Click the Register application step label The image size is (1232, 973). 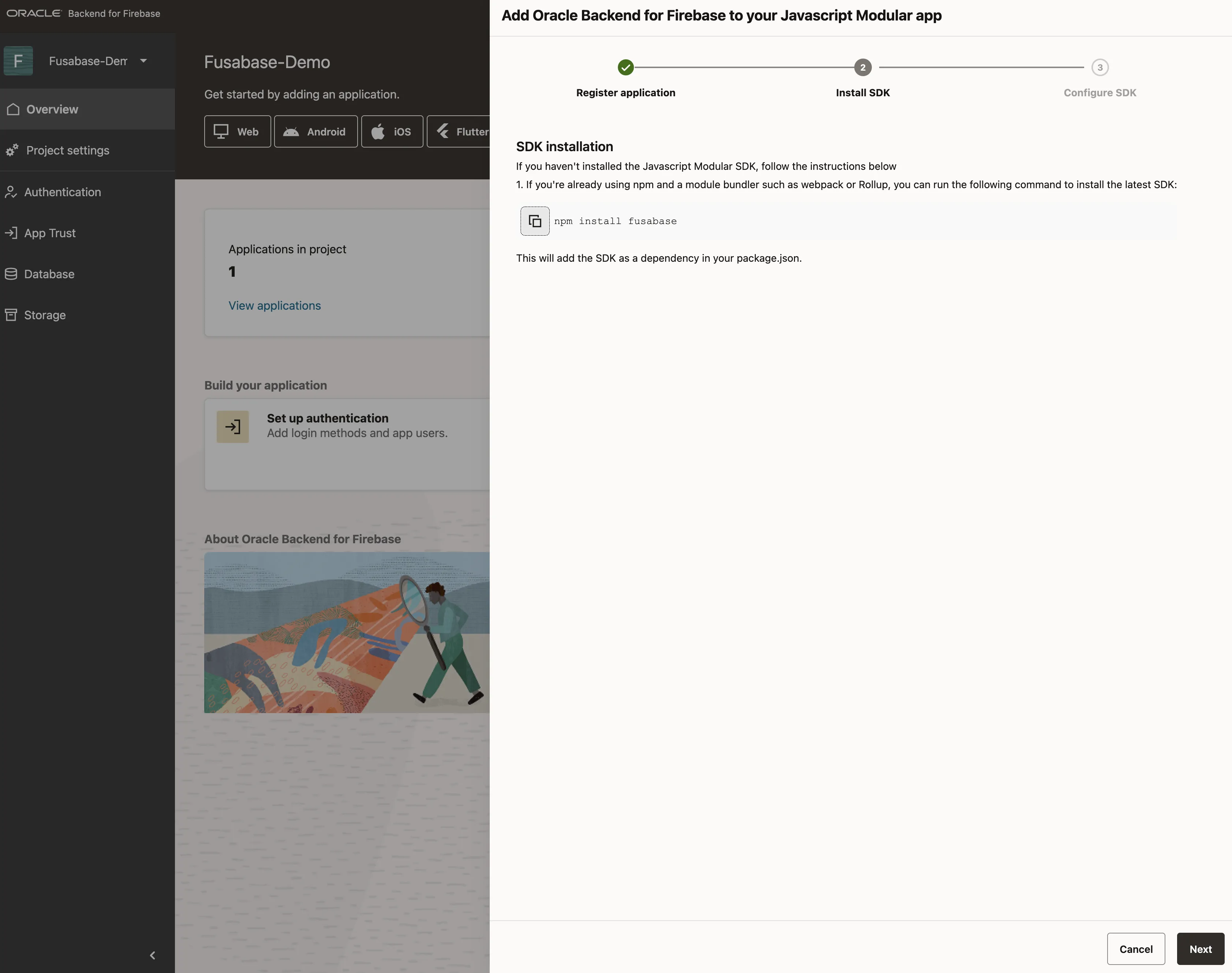coord(626,93)
